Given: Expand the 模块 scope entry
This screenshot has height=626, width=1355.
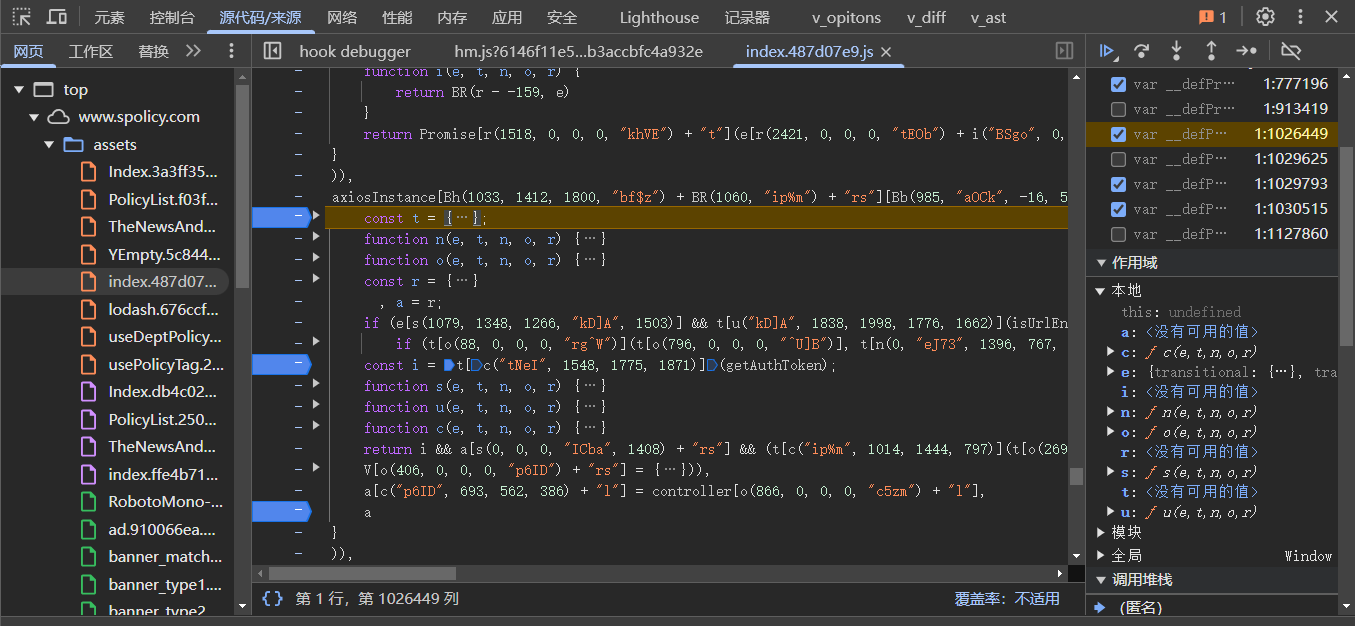Looking at the screenshot, I should pos(1102,533).
